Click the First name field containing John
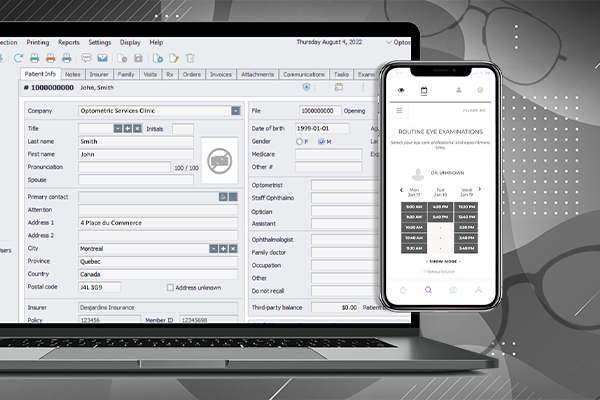This screenshot has width=600, height=400. (136, 154)
